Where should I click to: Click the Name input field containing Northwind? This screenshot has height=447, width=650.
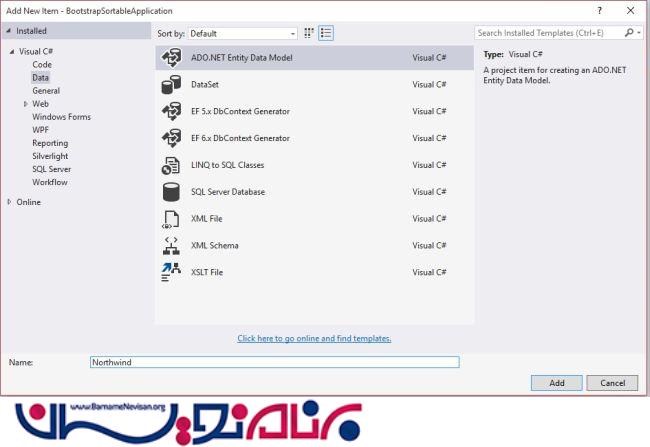(274, 362)
